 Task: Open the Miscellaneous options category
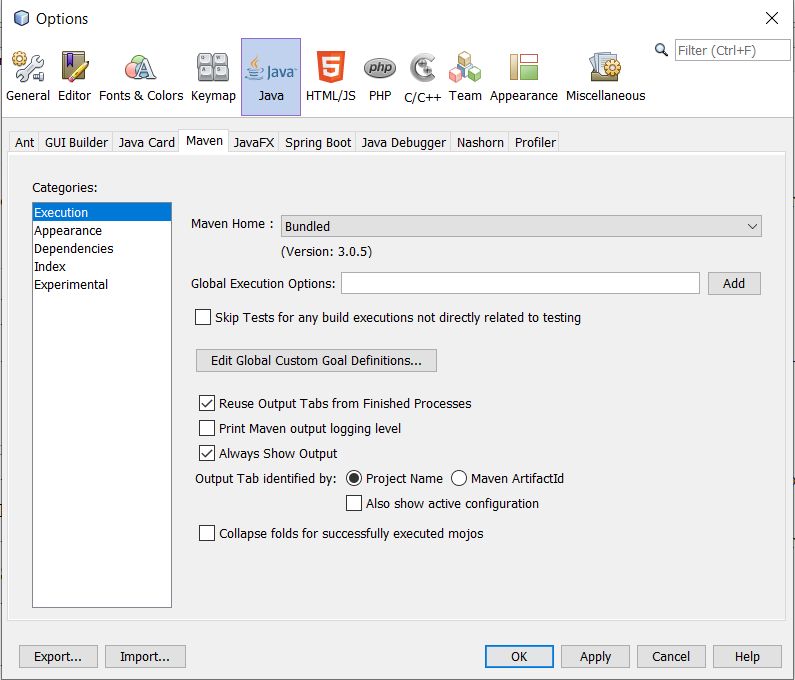pos(605,77)
